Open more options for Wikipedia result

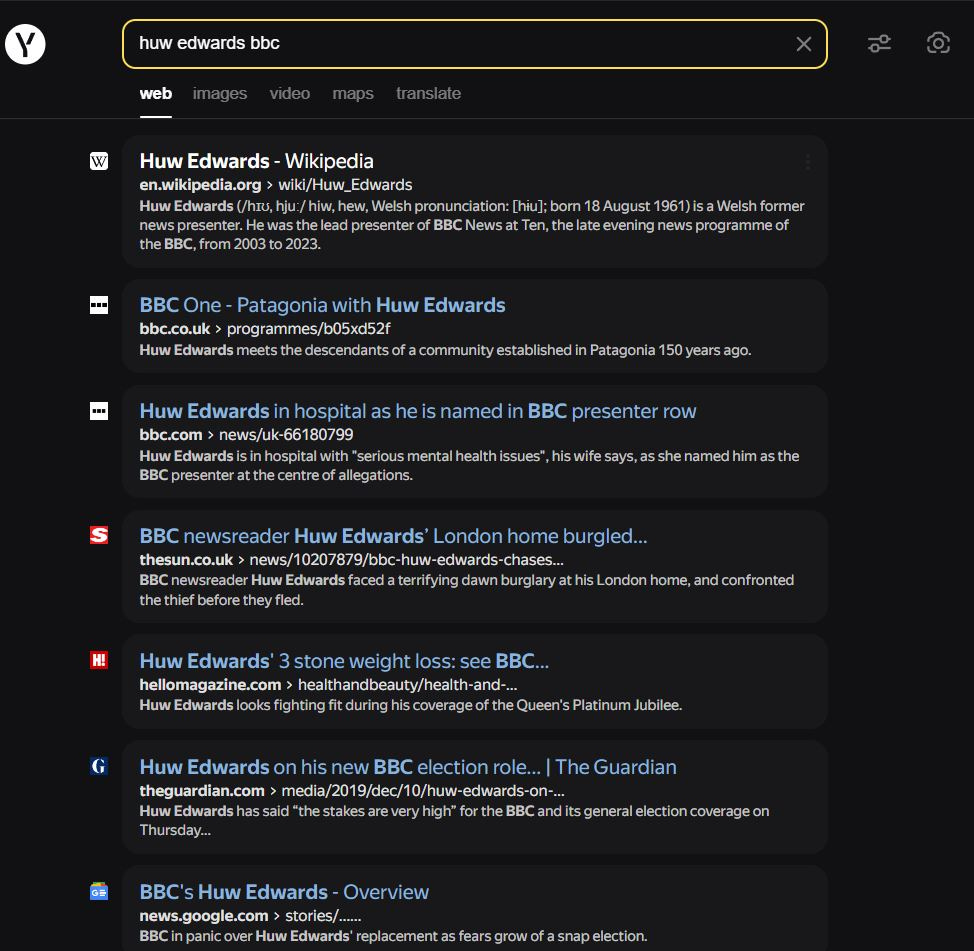(808, 162)
